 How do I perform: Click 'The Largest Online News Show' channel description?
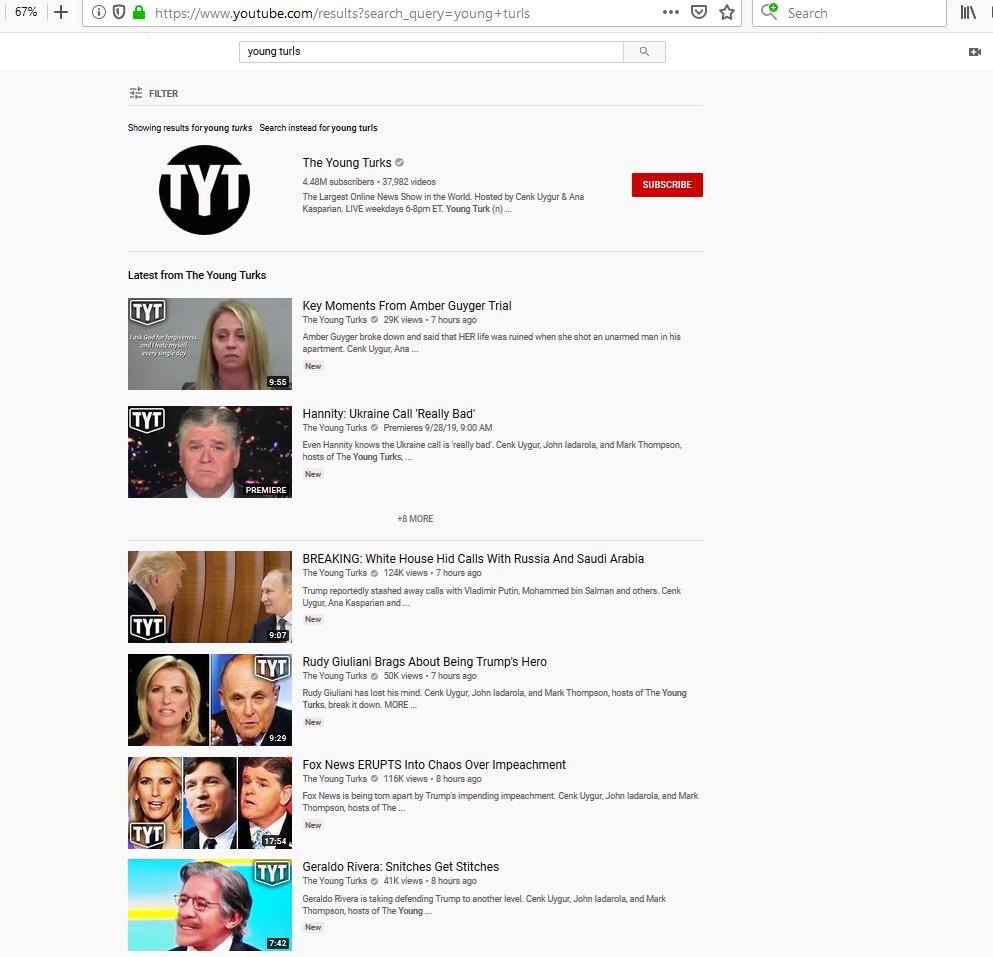click(443, 203)
